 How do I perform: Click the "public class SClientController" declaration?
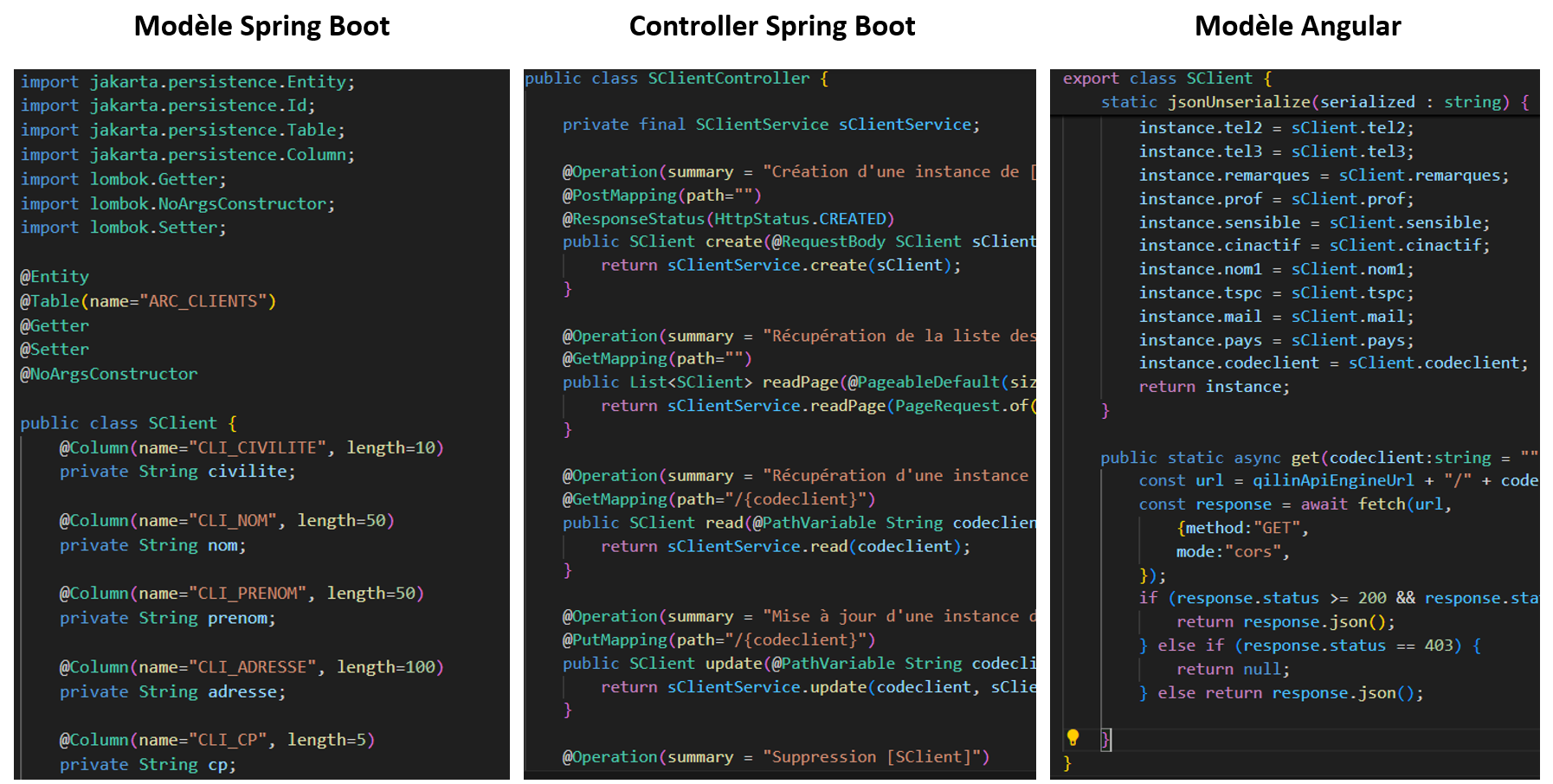[x=676, y=79]
